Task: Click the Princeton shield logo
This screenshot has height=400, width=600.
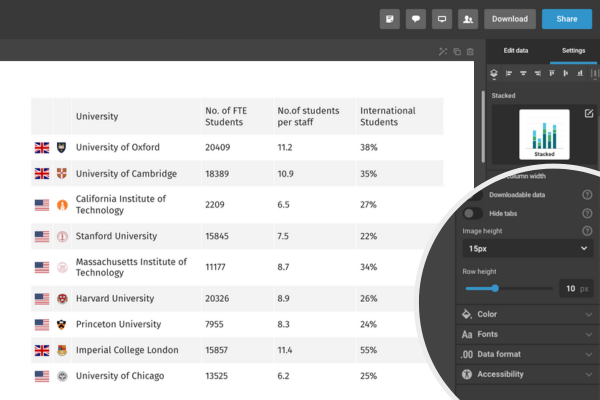Action: click(x=62, y=325)
